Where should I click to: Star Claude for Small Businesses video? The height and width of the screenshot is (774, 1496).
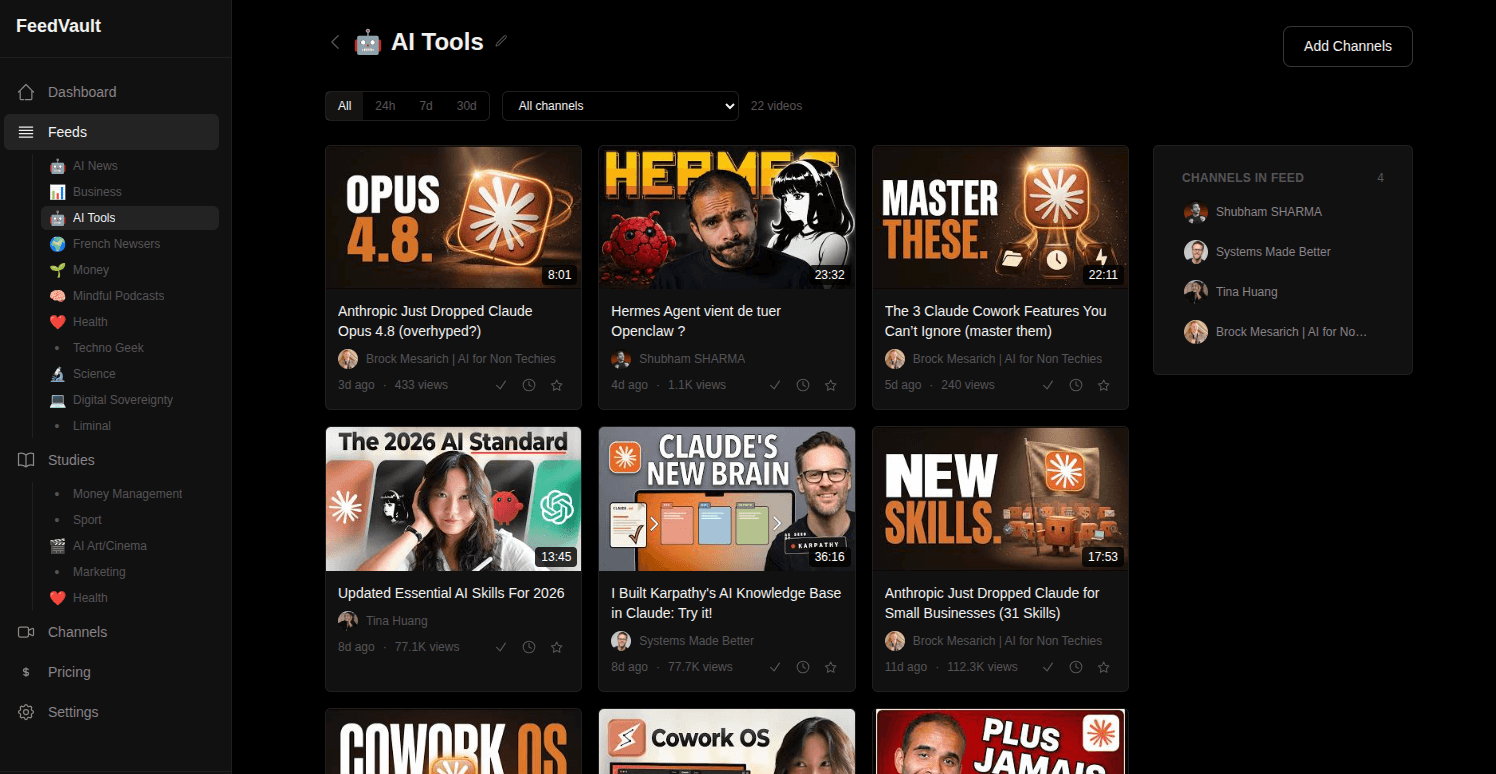coord(1104,667)
